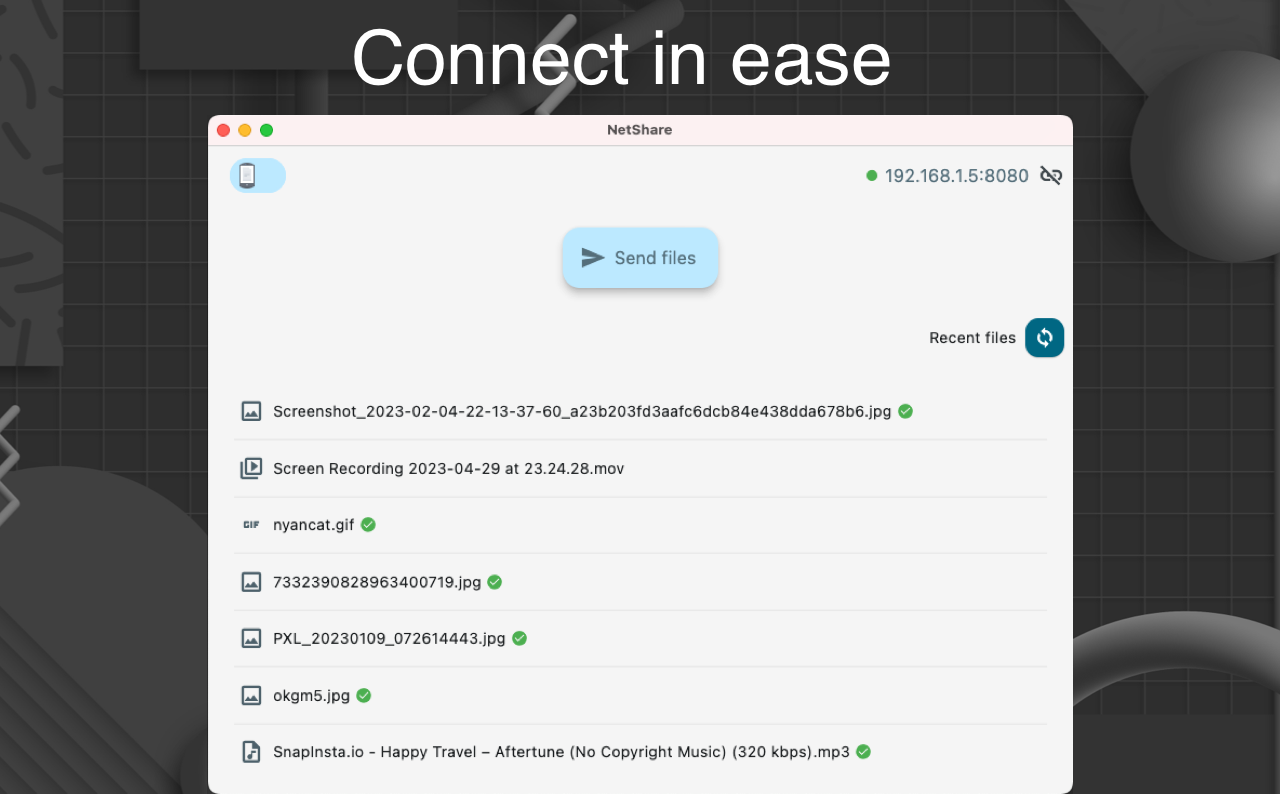
Task: Click the green connection status dot
Action: (x=872, y=176)
